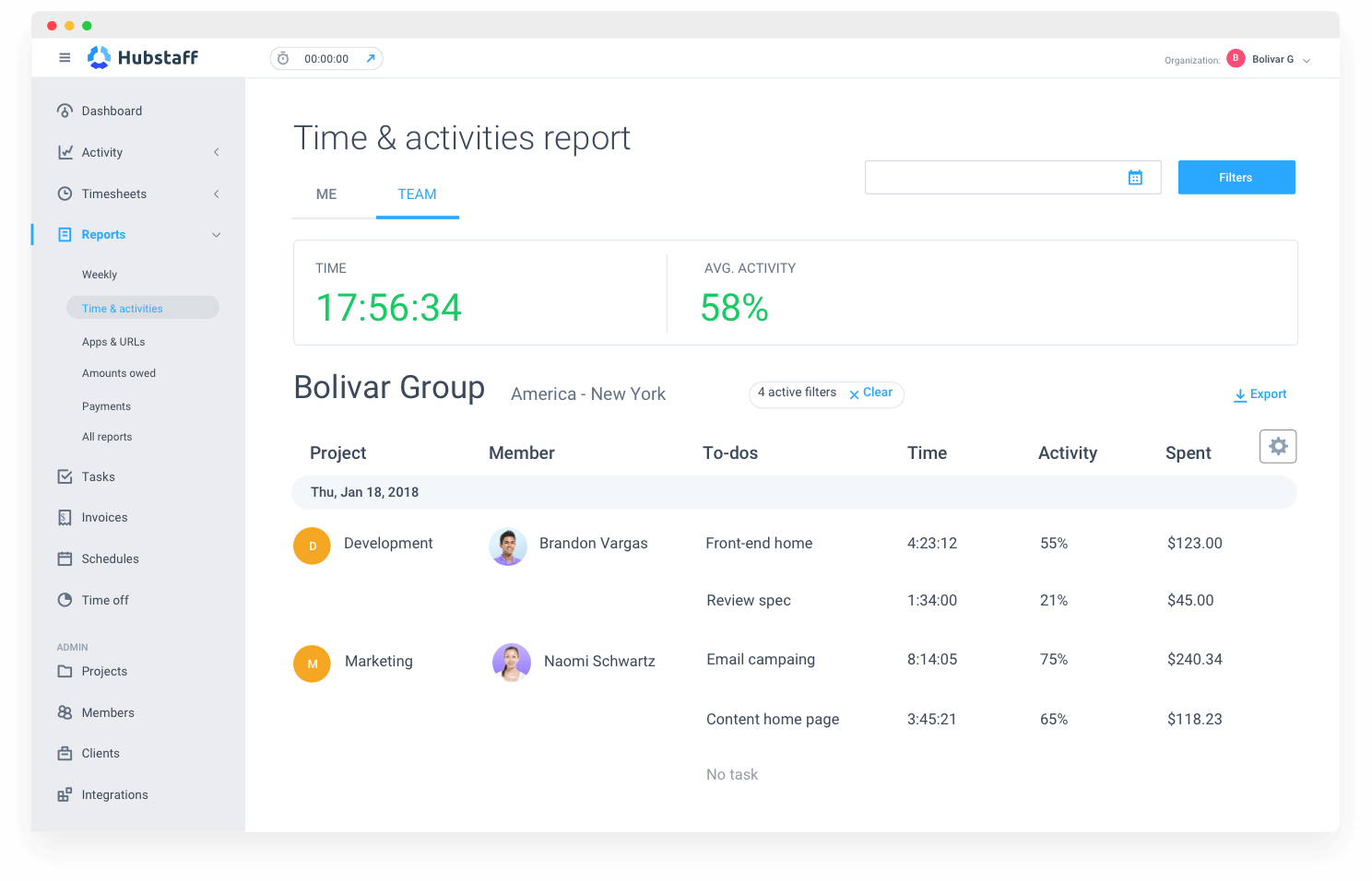Open the date range calendar picker
1372x881 pixels.
tap(1135, 177)
